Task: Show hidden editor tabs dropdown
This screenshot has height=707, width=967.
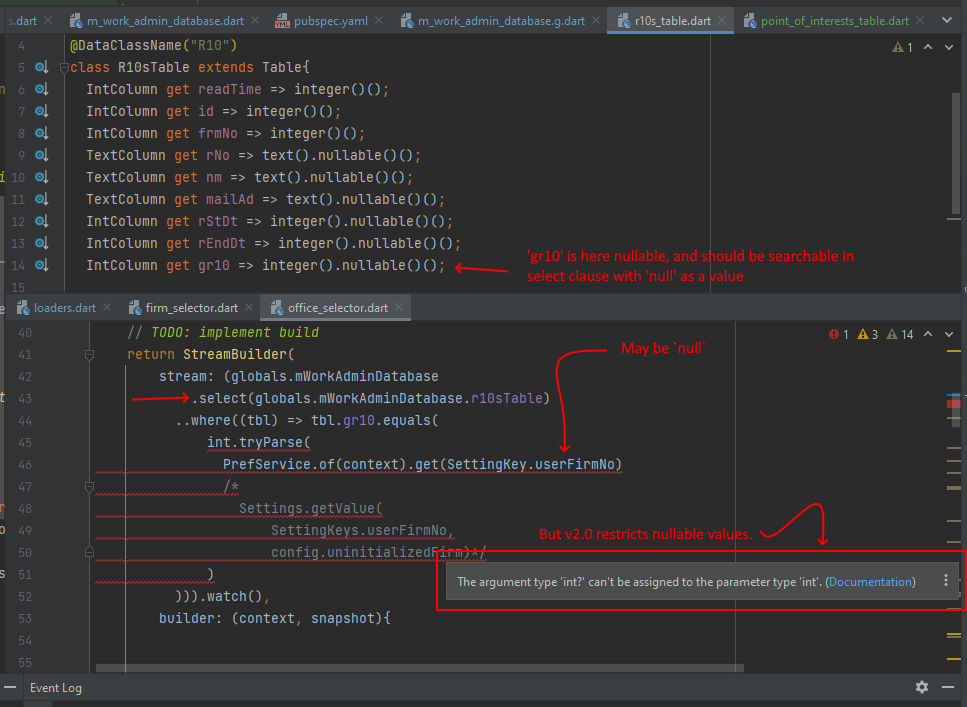Action: (947, 20)
